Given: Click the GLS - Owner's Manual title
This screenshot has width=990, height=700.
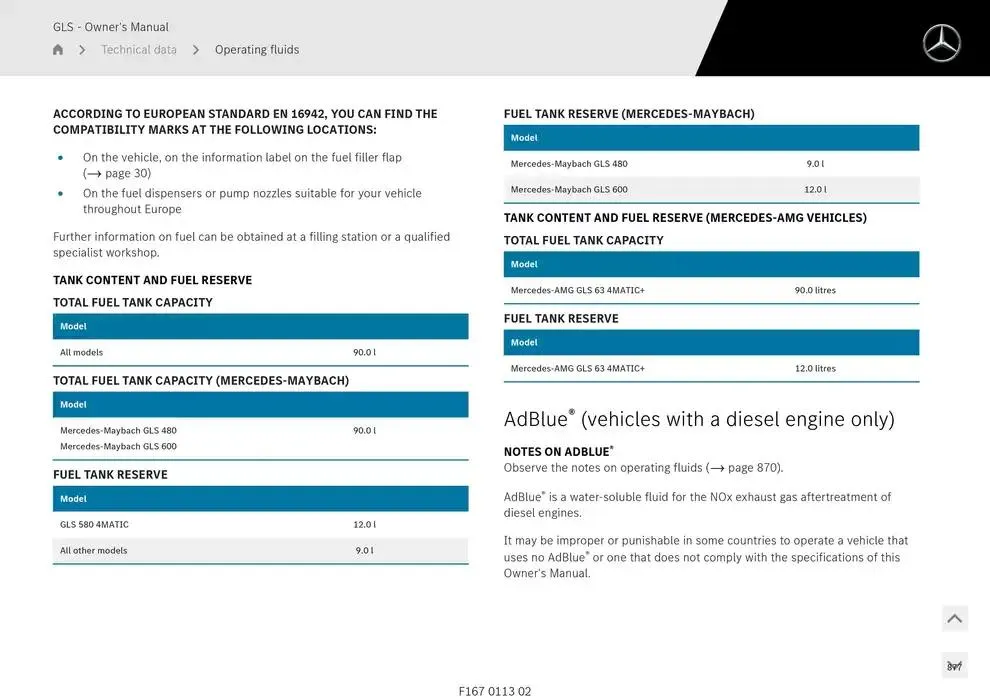Looking at the screenshot, I should pos(111,27).
